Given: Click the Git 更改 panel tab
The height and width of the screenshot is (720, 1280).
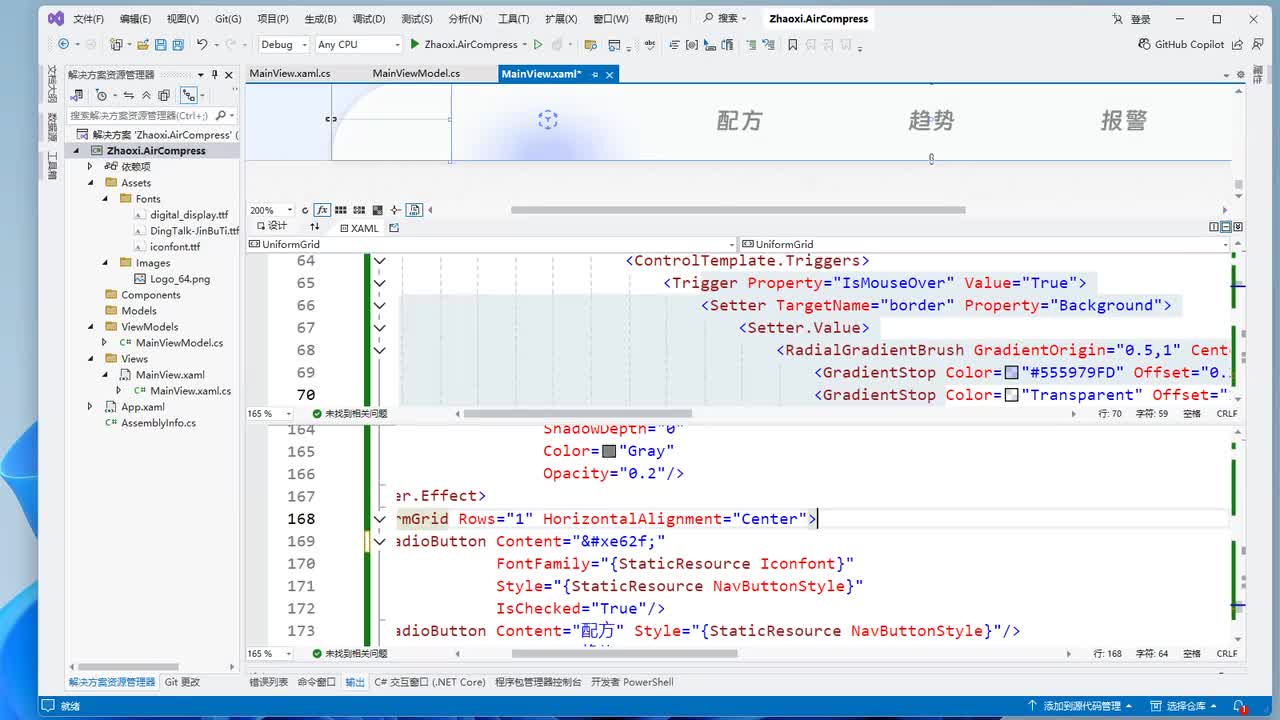Looking at the screenshot, I should 182,682.
